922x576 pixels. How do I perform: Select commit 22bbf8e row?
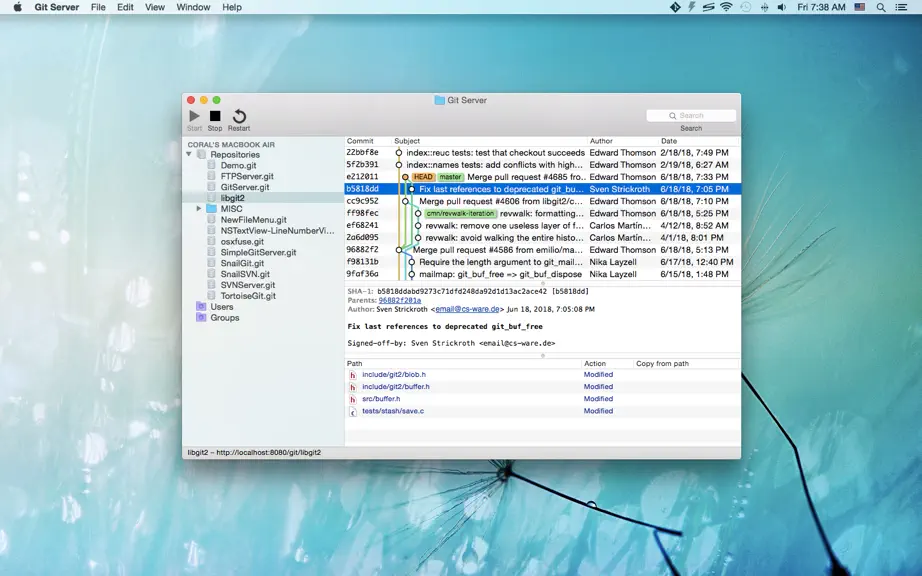coord(542,152)
